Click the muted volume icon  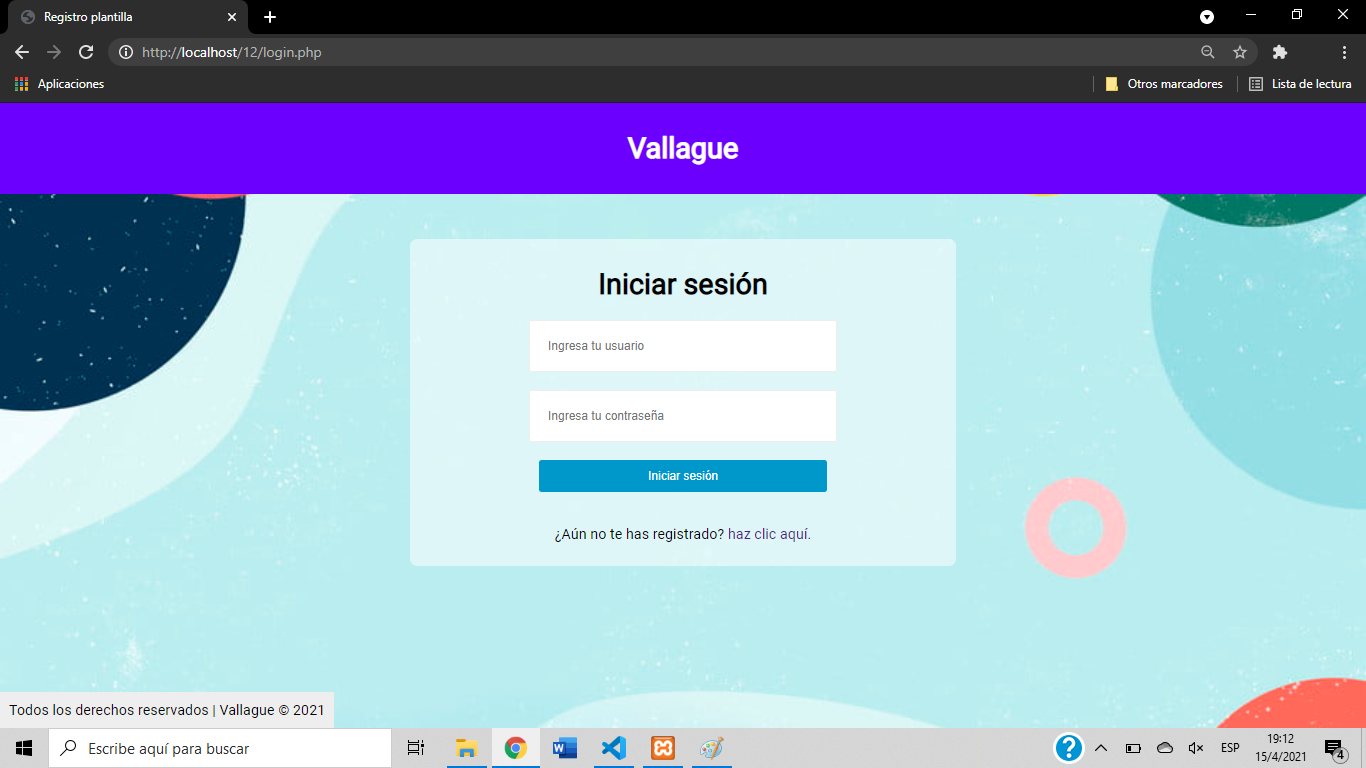tap(1196, 748)
